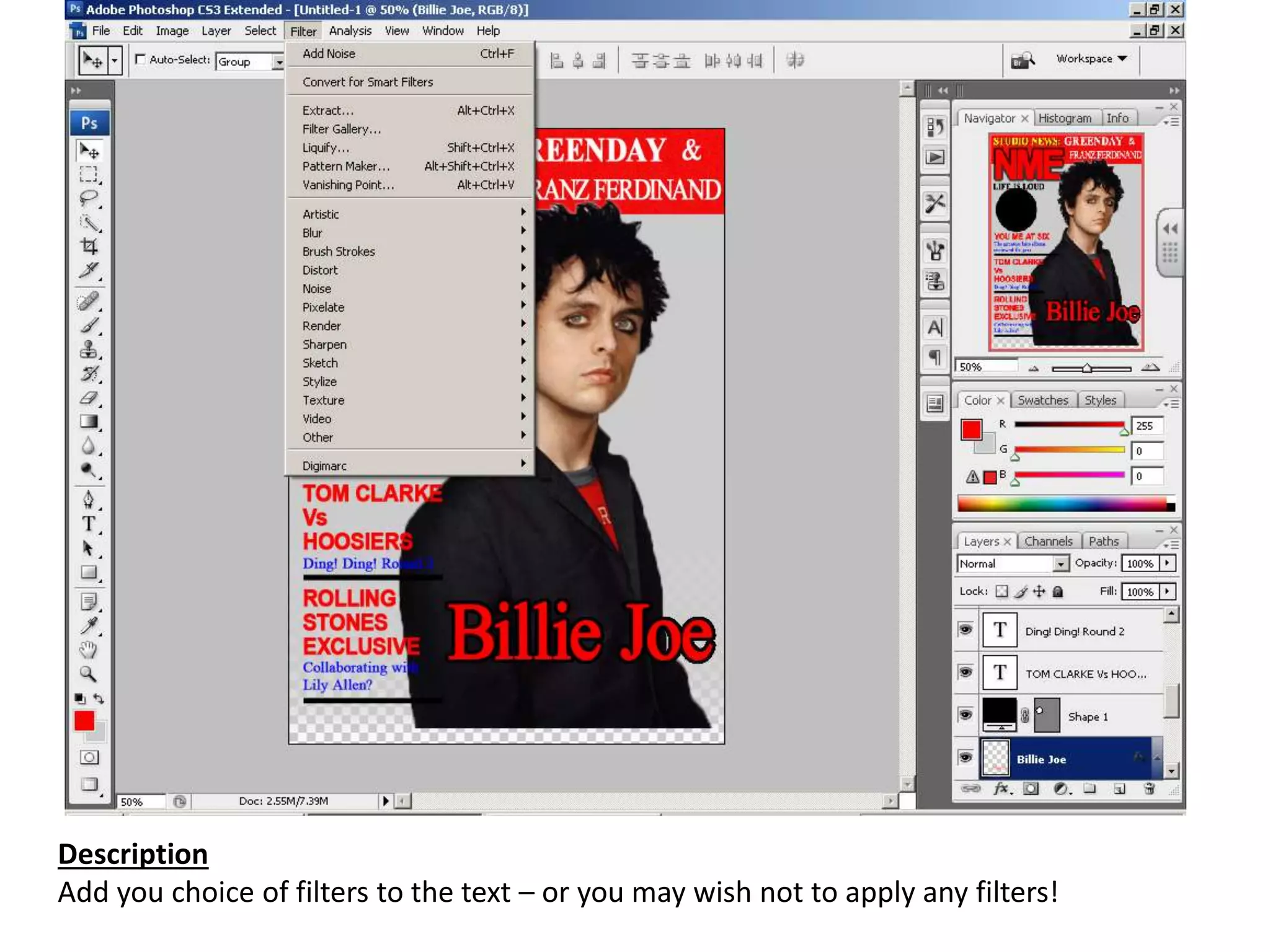Adjust the Navigator zoom slider
Viewport: 1270px width, 952px height.
point(1087,368)
